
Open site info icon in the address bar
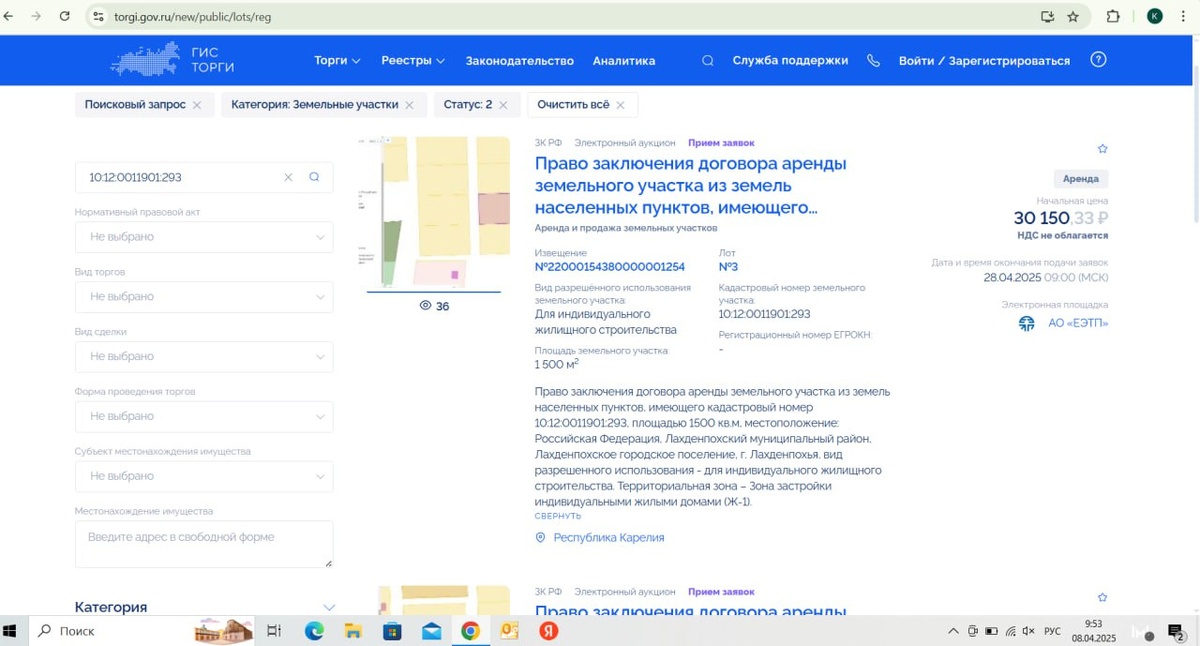point(98,16)
